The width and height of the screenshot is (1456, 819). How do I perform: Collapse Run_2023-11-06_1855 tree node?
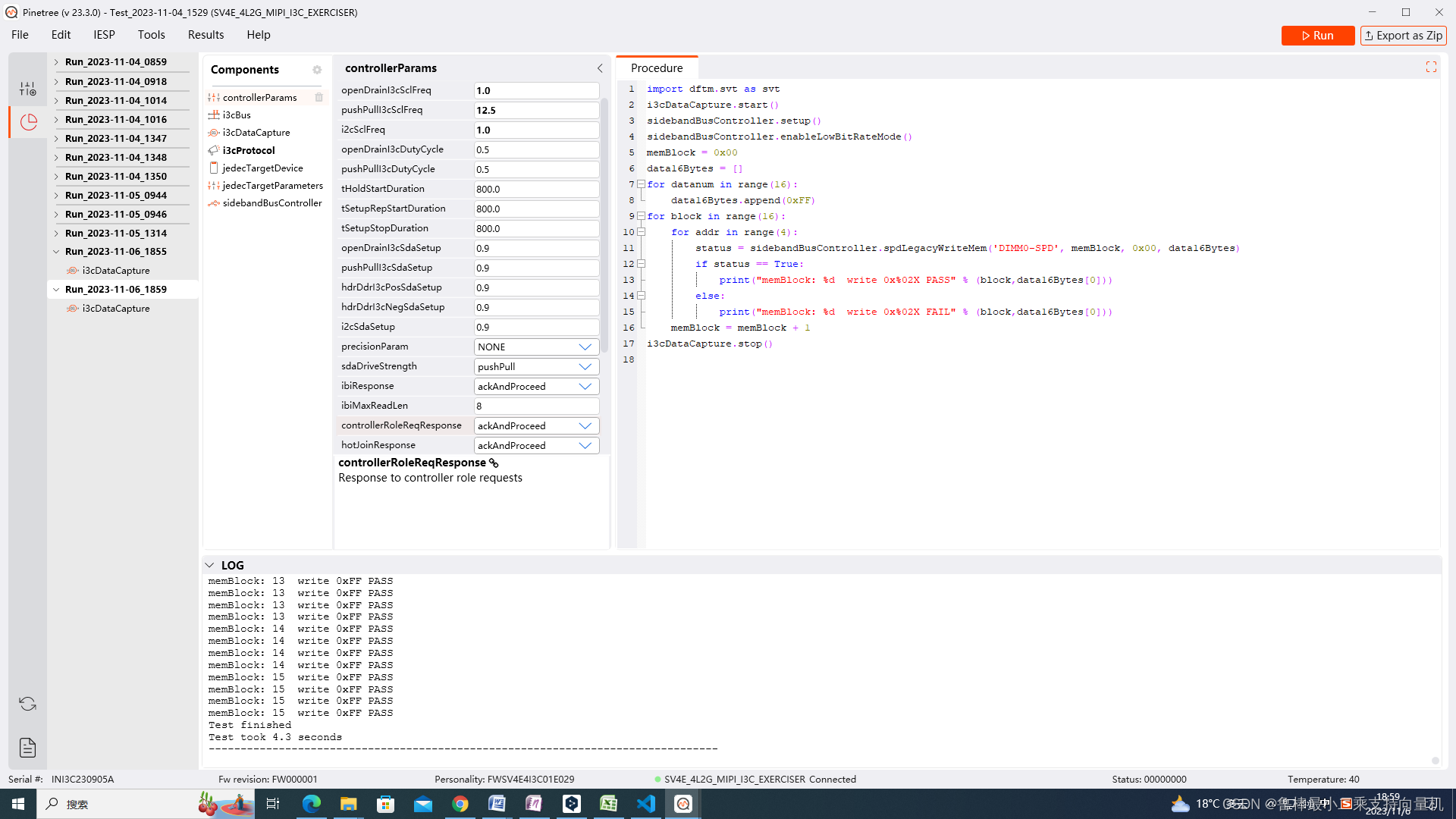(56, 252)
